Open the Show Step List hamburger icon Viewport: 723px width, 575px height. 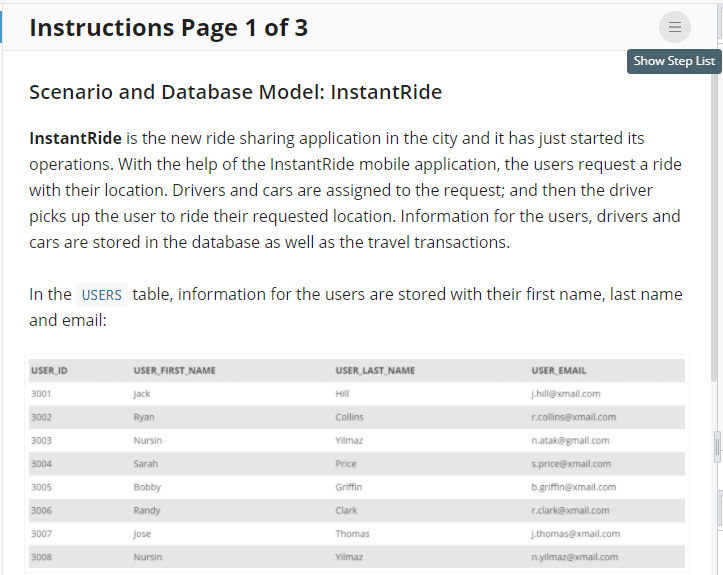(675, 27)
